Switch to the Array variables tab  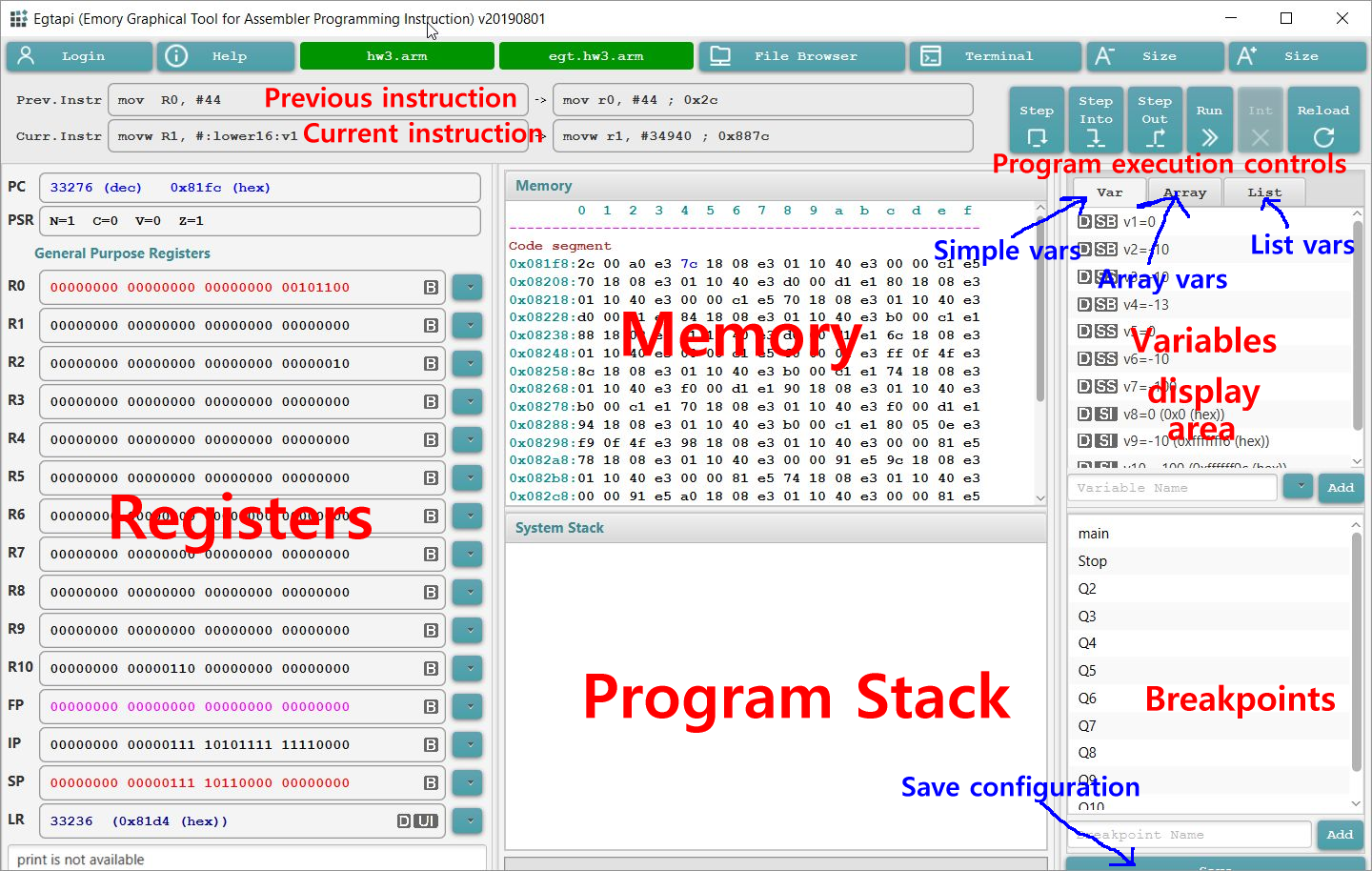[x=1184, y=192]
